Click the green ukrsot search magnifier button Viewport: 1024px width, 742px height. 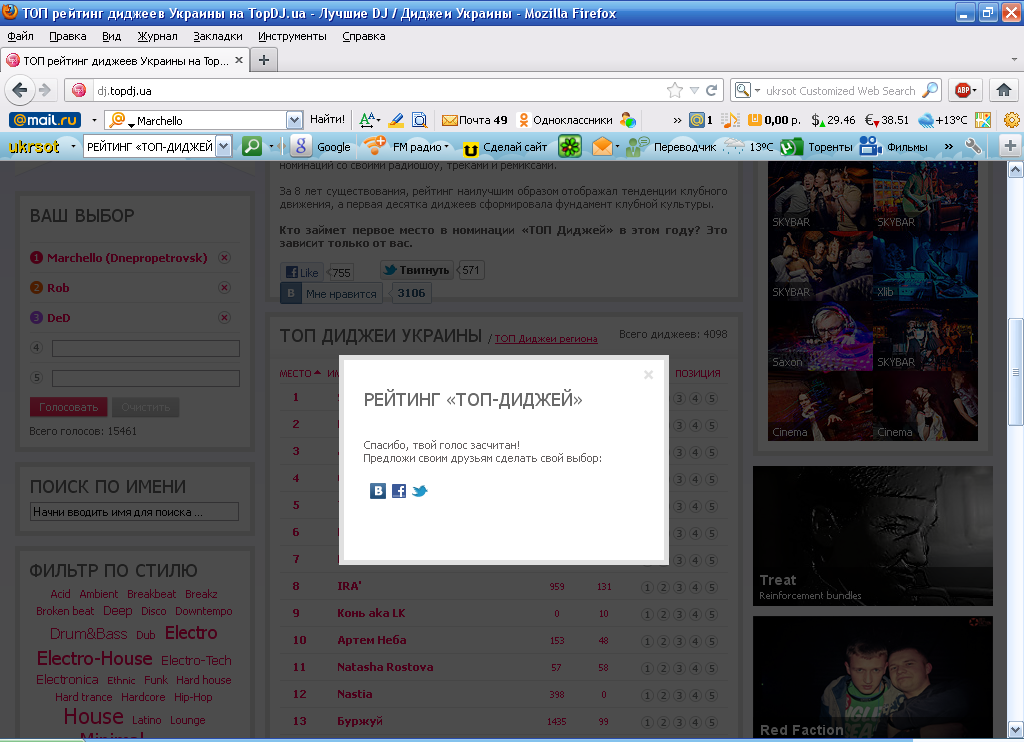(251, 146)
